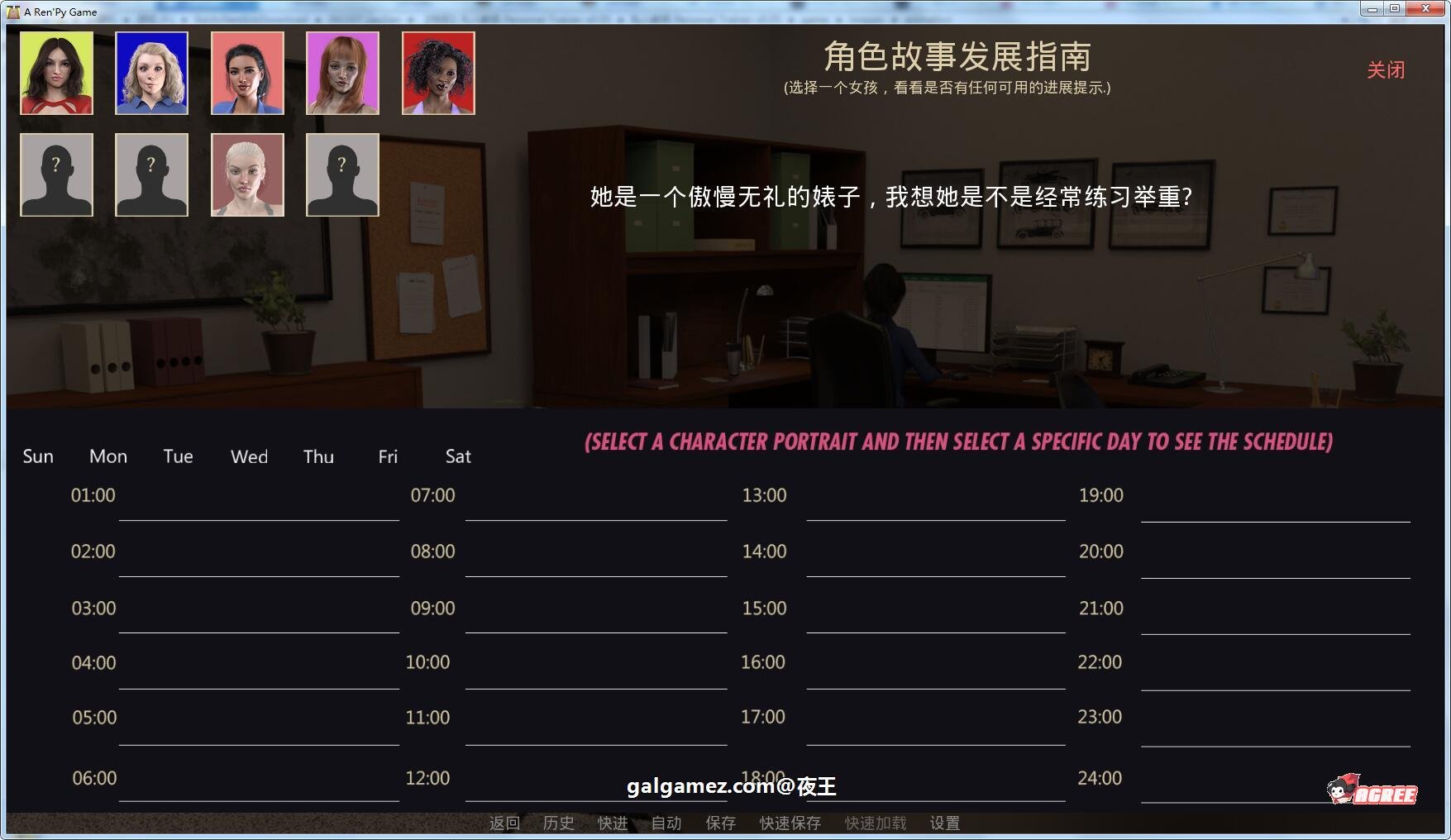Open the 历史 dialogue history

(556, 823)
